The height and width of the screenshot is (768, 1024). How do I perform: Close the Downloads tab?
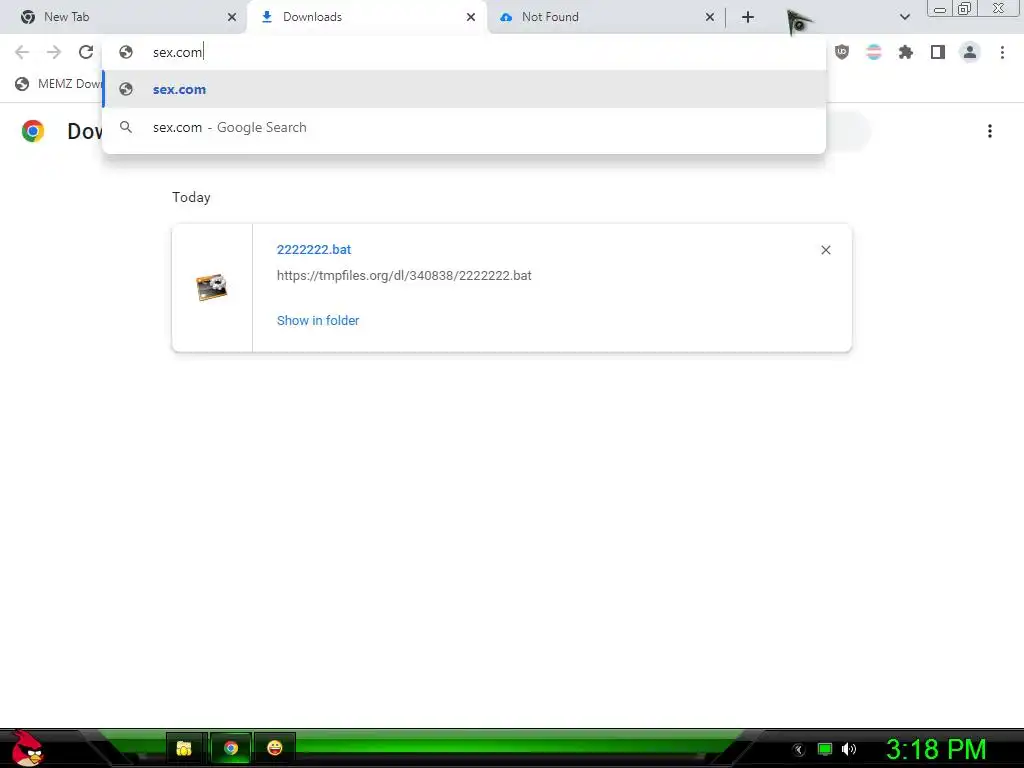click(x=471, y=17)
